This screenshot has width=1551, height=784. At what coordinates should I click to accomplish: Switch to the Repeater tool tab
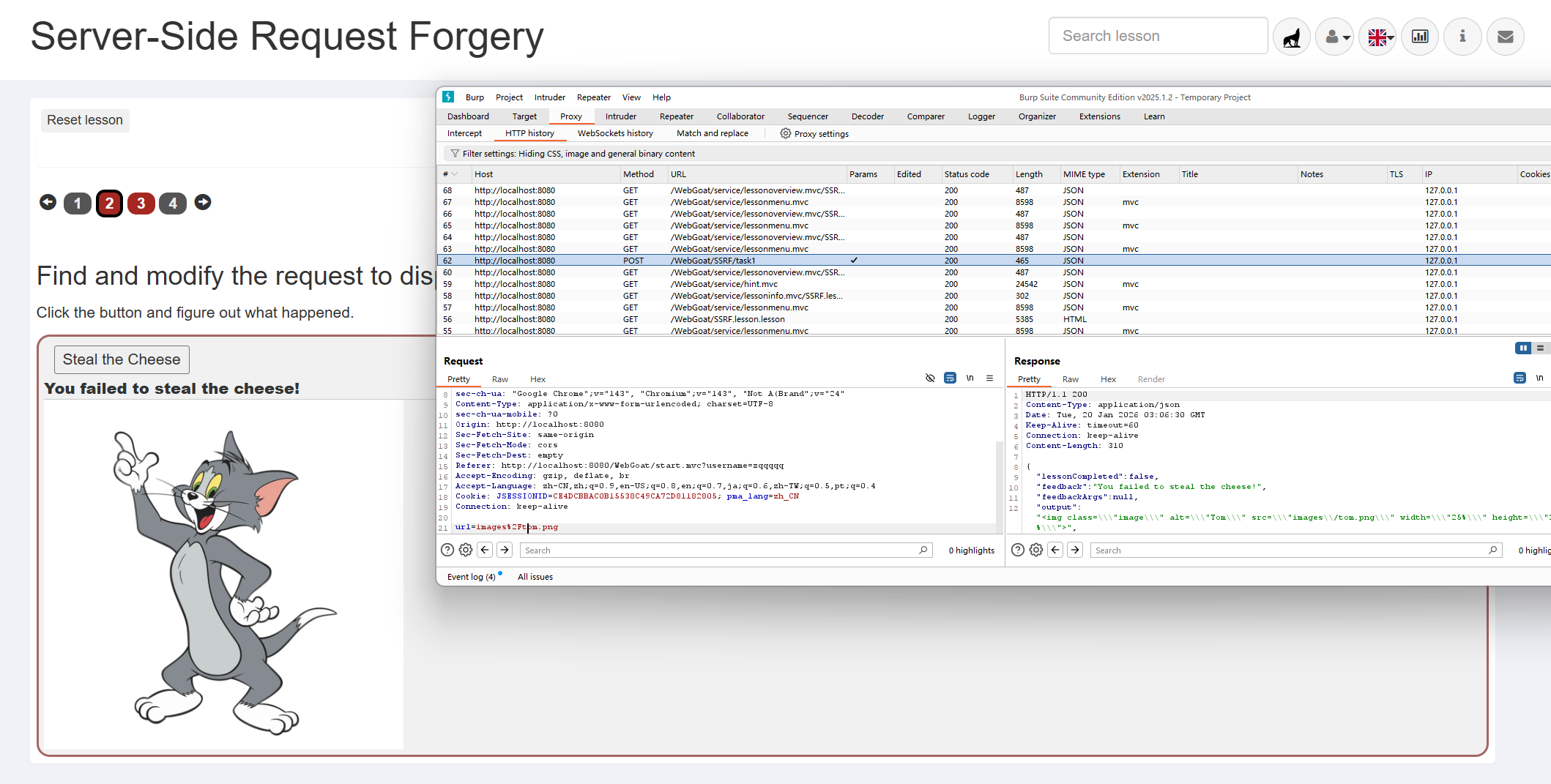click(x=676, y=116)
